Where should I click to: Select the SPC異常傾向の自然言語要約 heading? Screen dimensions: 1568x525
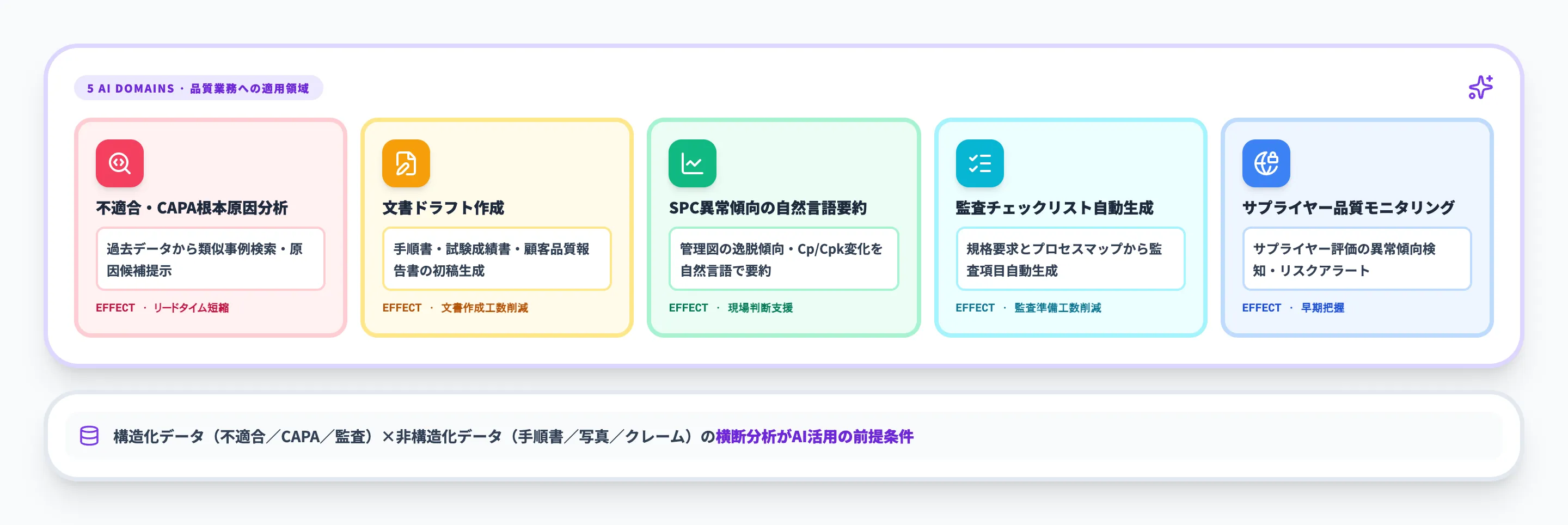768,208
